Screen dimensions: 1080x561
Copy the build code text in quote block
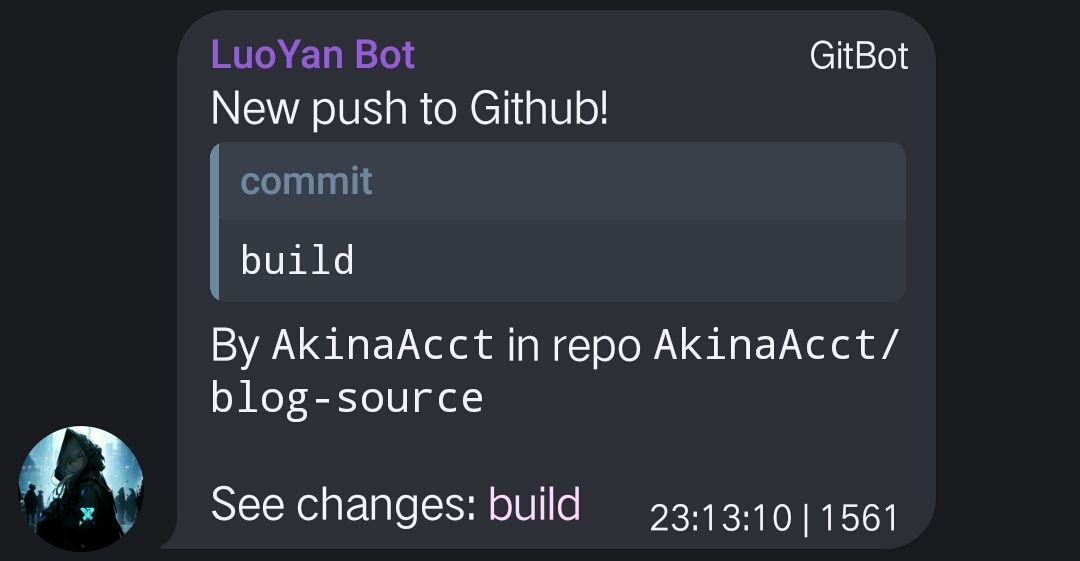297,261
